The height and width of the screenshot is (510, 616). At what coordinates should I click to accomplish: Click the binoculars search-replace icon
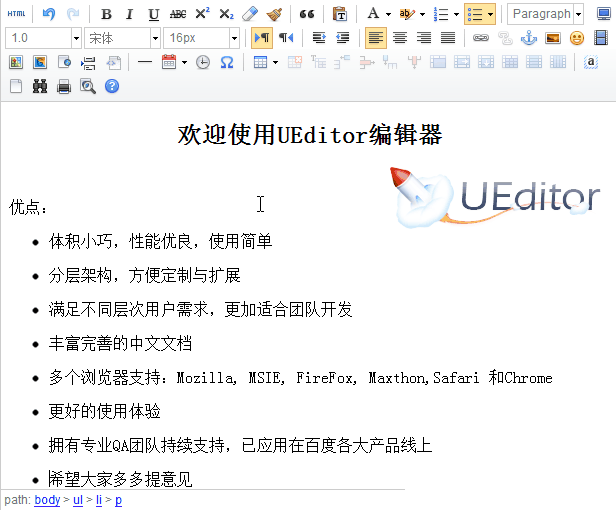40,86
